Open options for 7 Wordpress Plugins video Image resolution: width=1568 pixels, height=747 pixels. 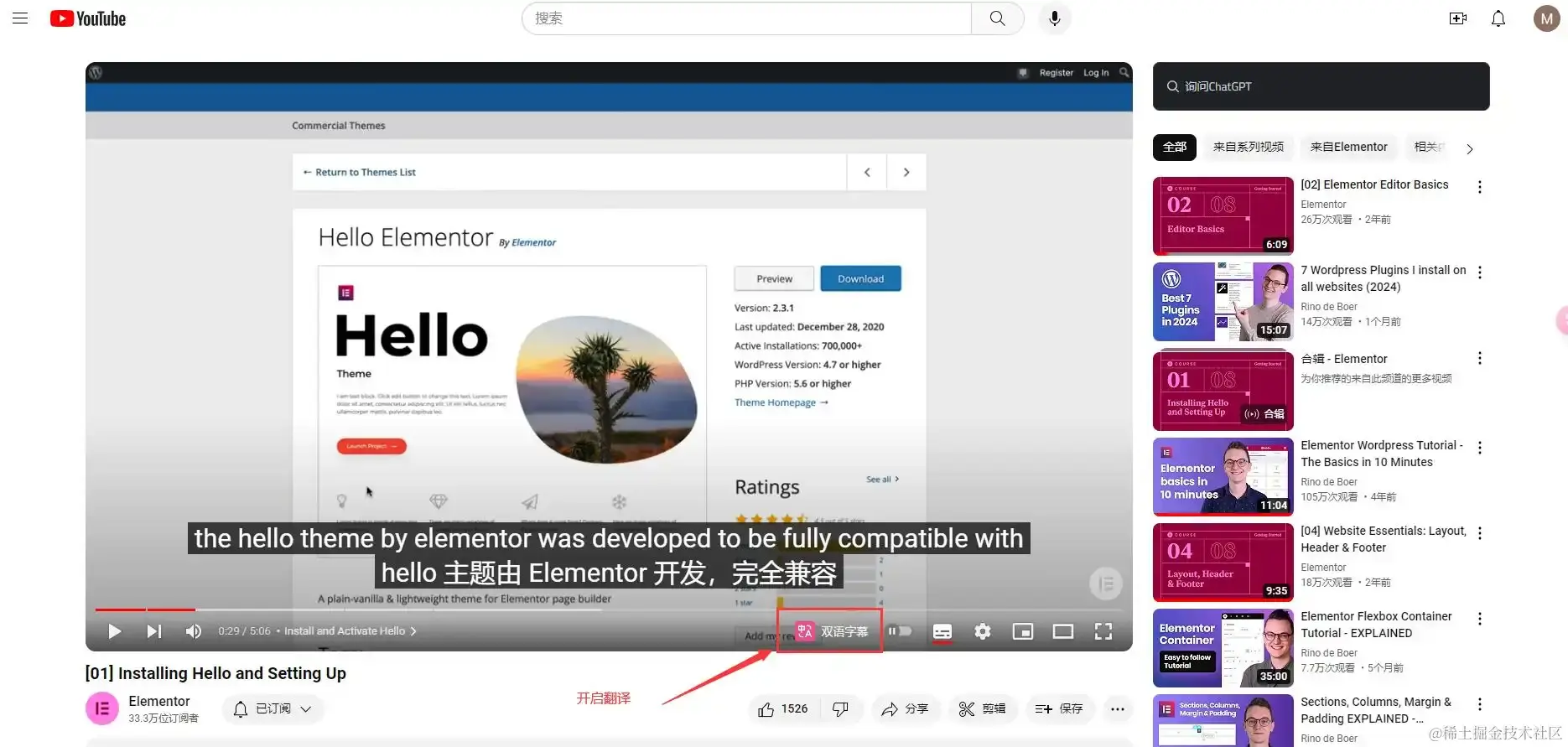[1480, 272]
